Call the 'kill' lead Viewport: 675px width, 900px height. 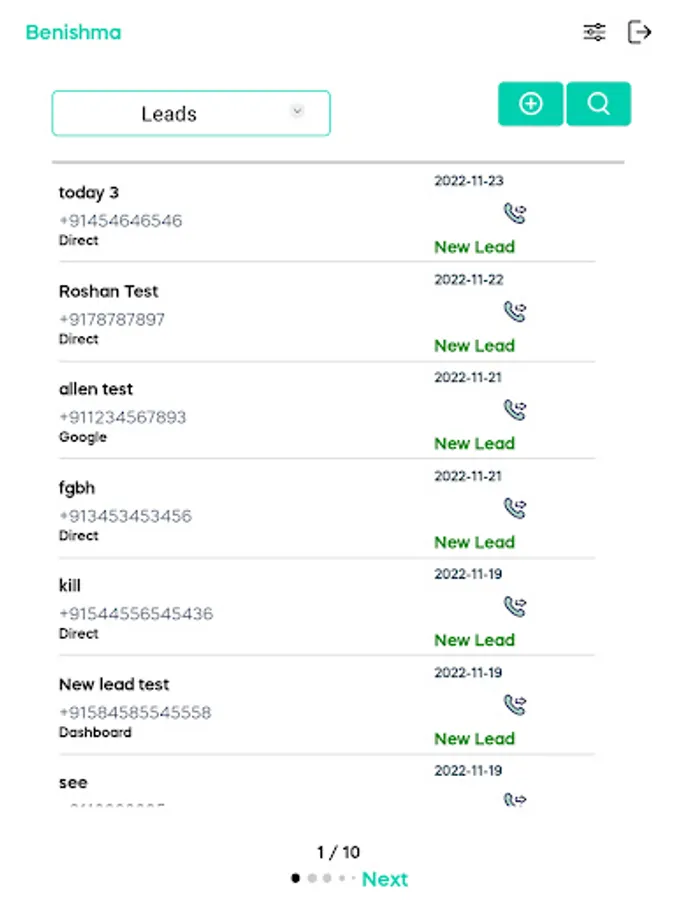tap(514, 607)
